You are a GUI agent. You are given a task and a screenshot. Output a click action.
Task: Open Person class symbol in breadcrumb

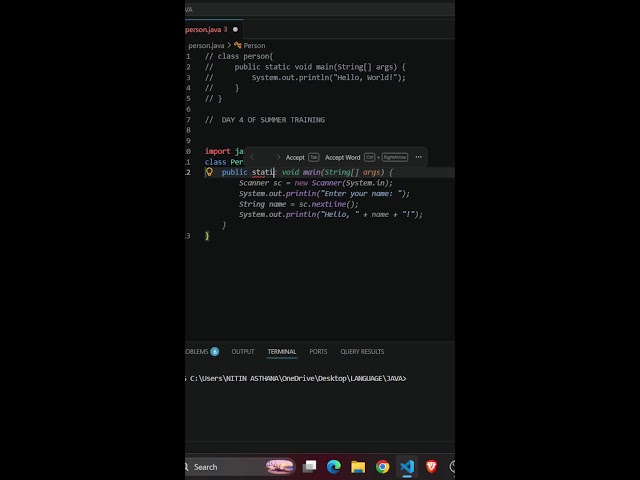(250, 45)
